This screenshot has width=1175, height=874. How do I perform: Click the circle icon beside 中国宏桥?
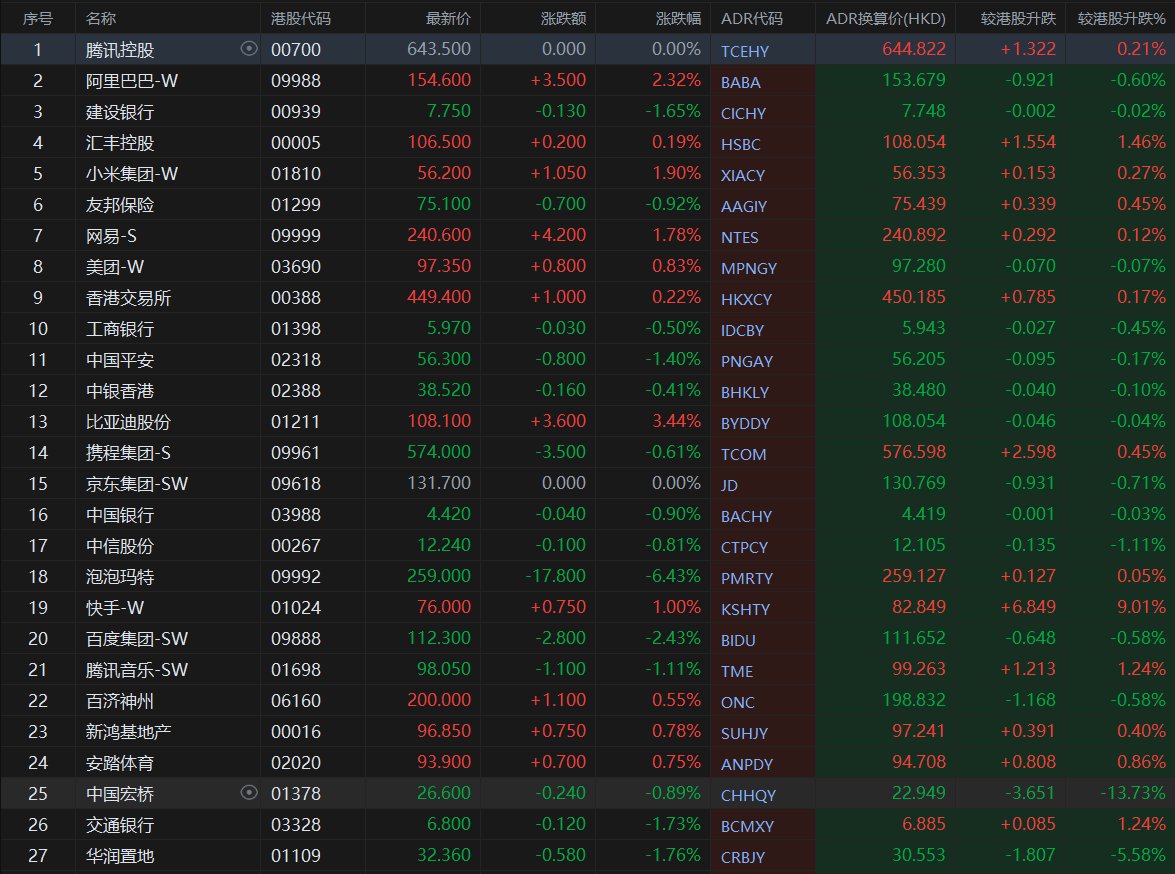click(249, 793)
